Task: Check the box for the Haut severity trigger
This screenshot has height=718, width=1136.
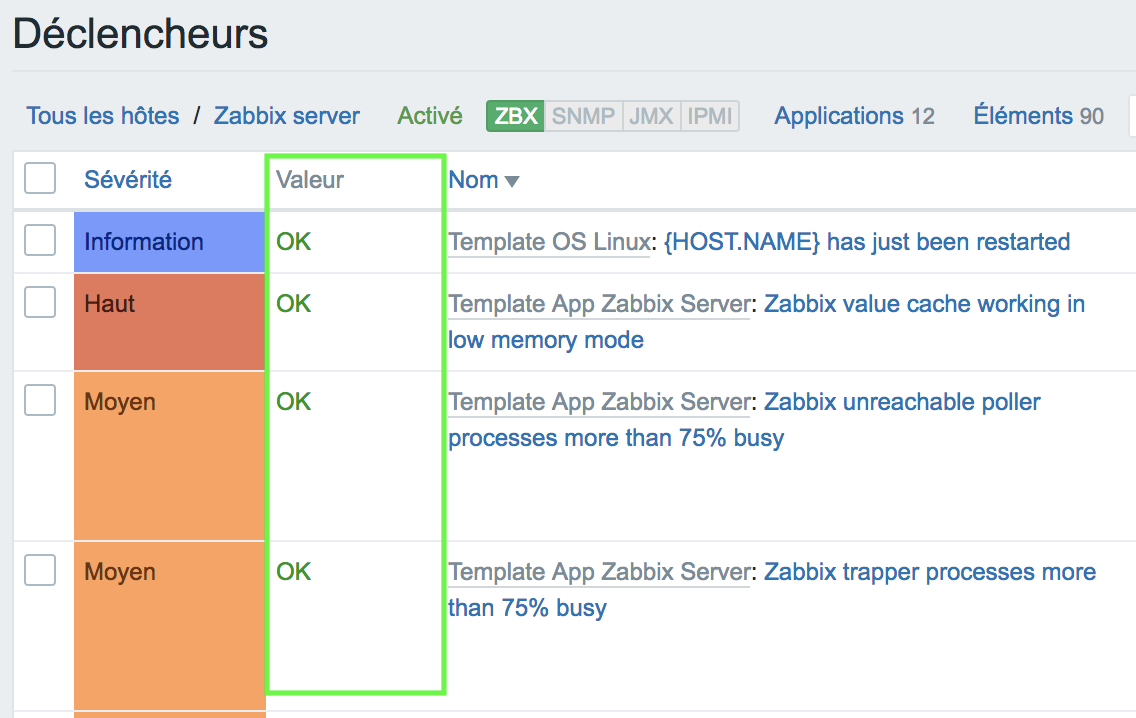Action: [x=40, y=302]
